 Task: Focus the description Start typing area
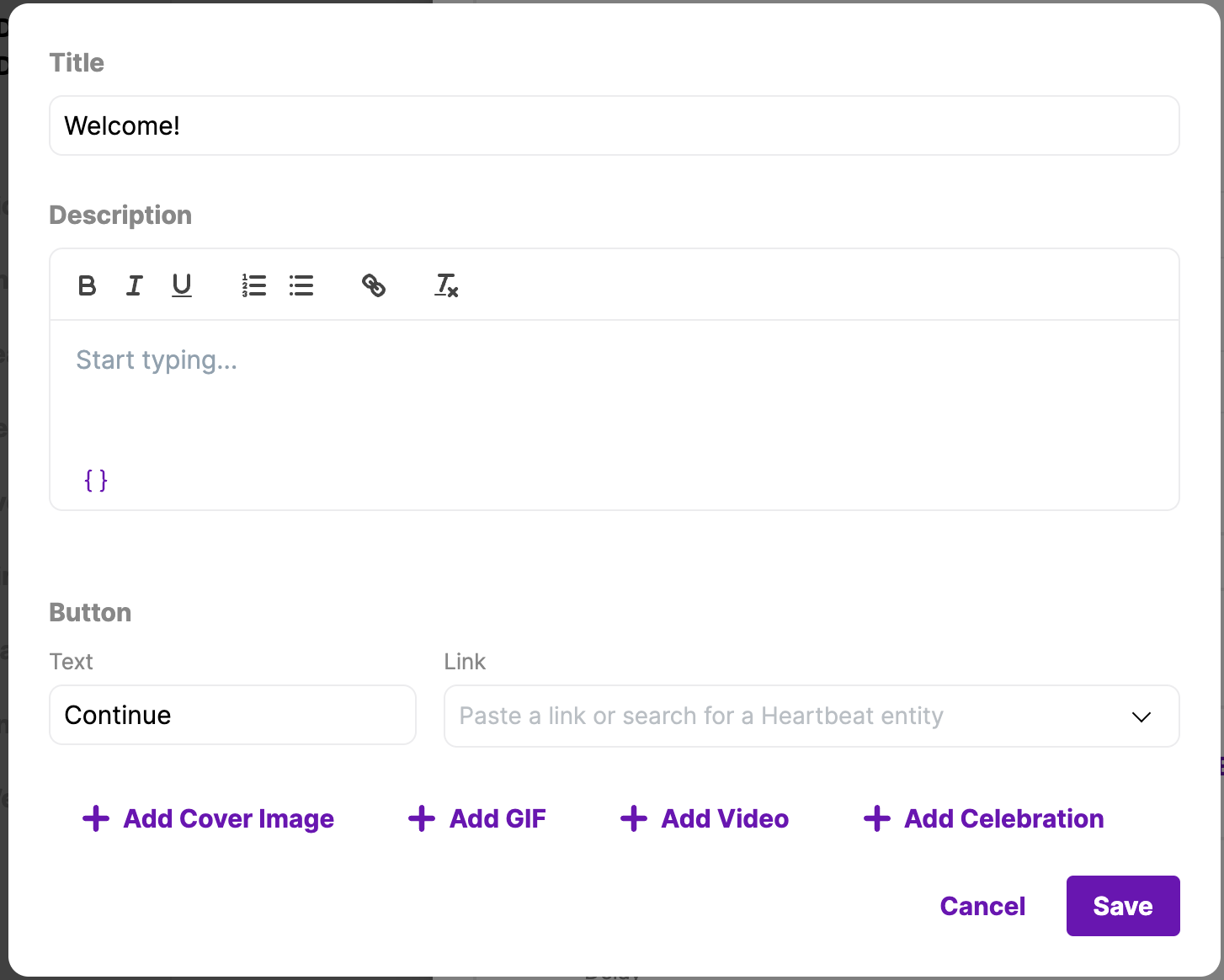(x=614, y=387)
